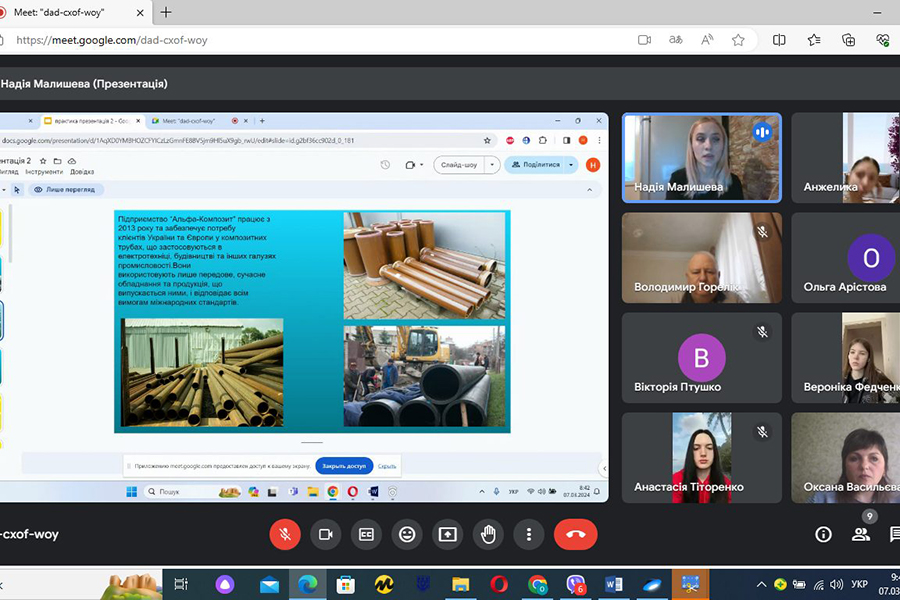The width and height of the screenshot is (900, 600).
Task: Open the browser split screen icon
Action: click(x=779, y=40)
